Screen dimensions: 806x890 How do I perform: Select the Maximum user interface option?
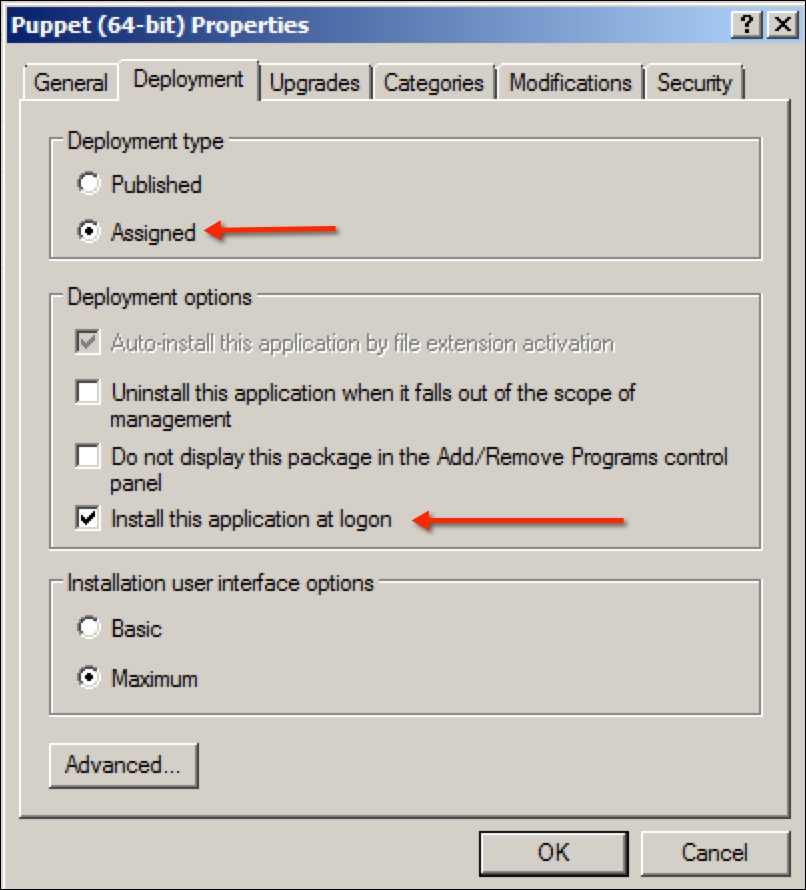tap(90, 678)
